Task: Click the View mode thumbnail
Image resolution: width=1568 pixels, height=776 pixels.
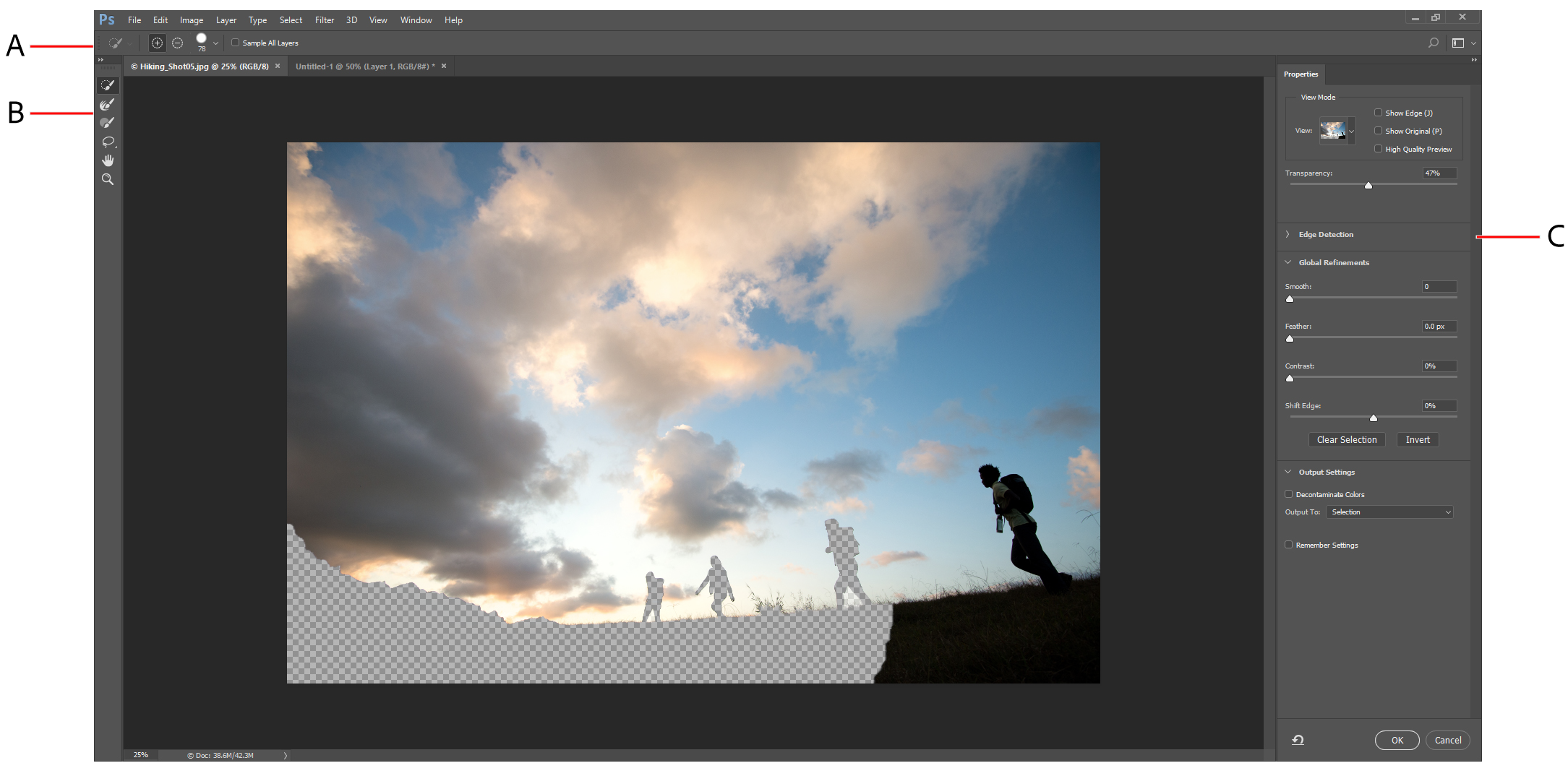Action: (1333, 131)
